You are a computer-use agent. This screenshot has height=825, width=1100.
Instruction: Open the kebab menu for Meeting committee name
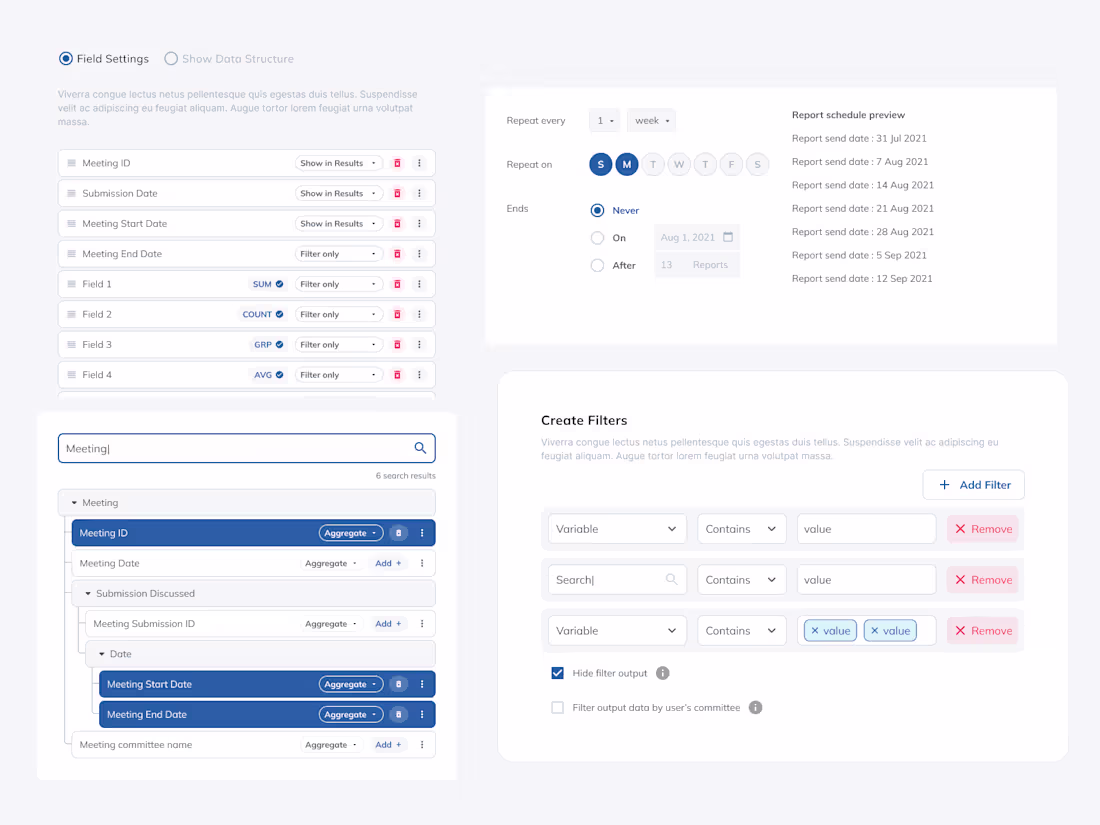click(421, 744)
